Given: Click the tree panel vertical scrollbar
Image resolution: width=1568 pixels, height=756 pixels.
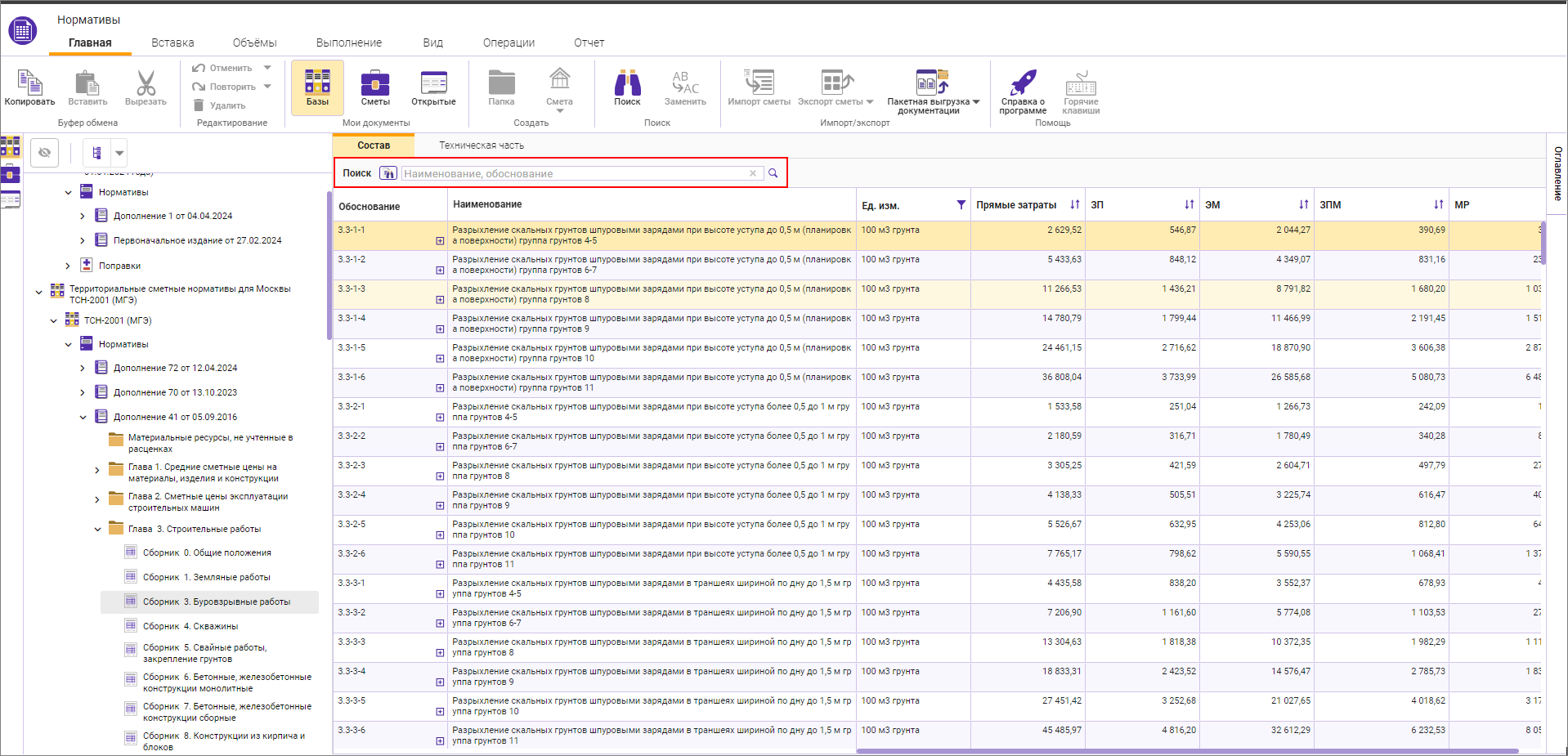Looking at the screenshot, I should point(329,265).
